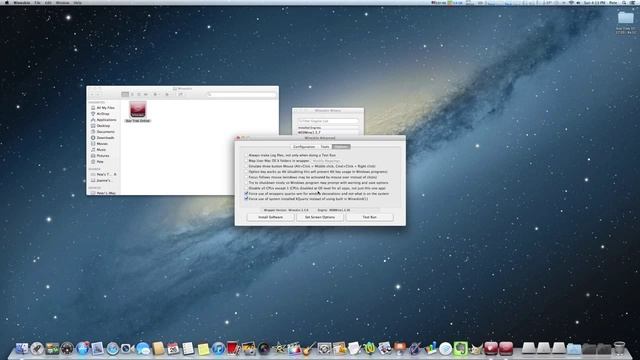This screenshot has width=640, height=360.
Task: Click the Test Run button
Action: [x=370, y=217]
